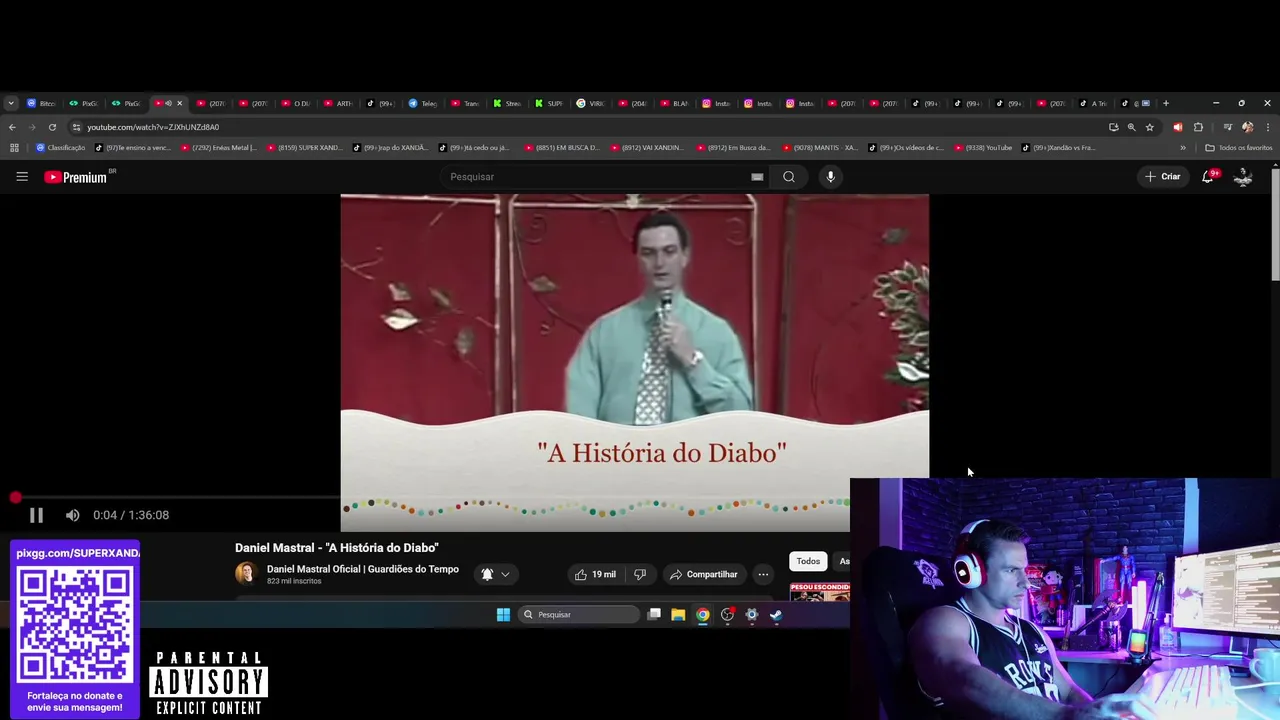Open the MANTIS - XA bookmark
This screenshot has height=720, width=1280.
pyautogui.click(x=820, y=148)
